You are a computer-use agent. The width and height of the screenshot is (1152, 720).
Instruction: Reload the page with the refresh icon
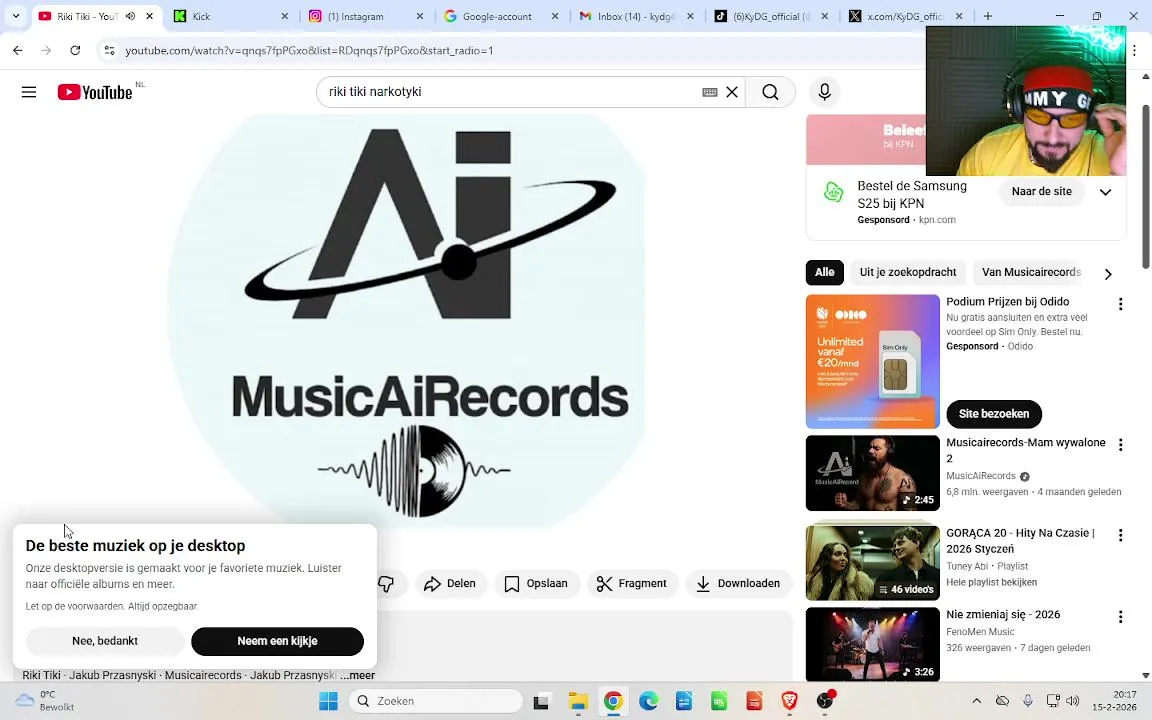point(75,50)
